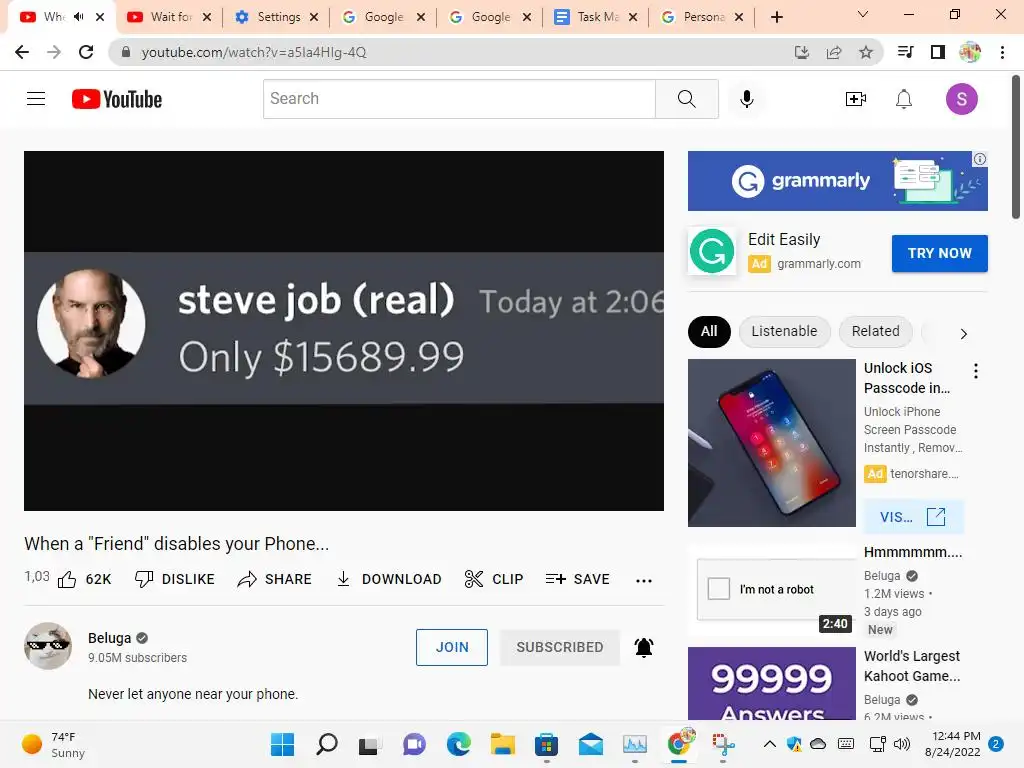Image resolution: width=1024 pixels, height=768 pixels.
Task: Open the YouTube hamburger guide menu
Action: coord(36,99)
